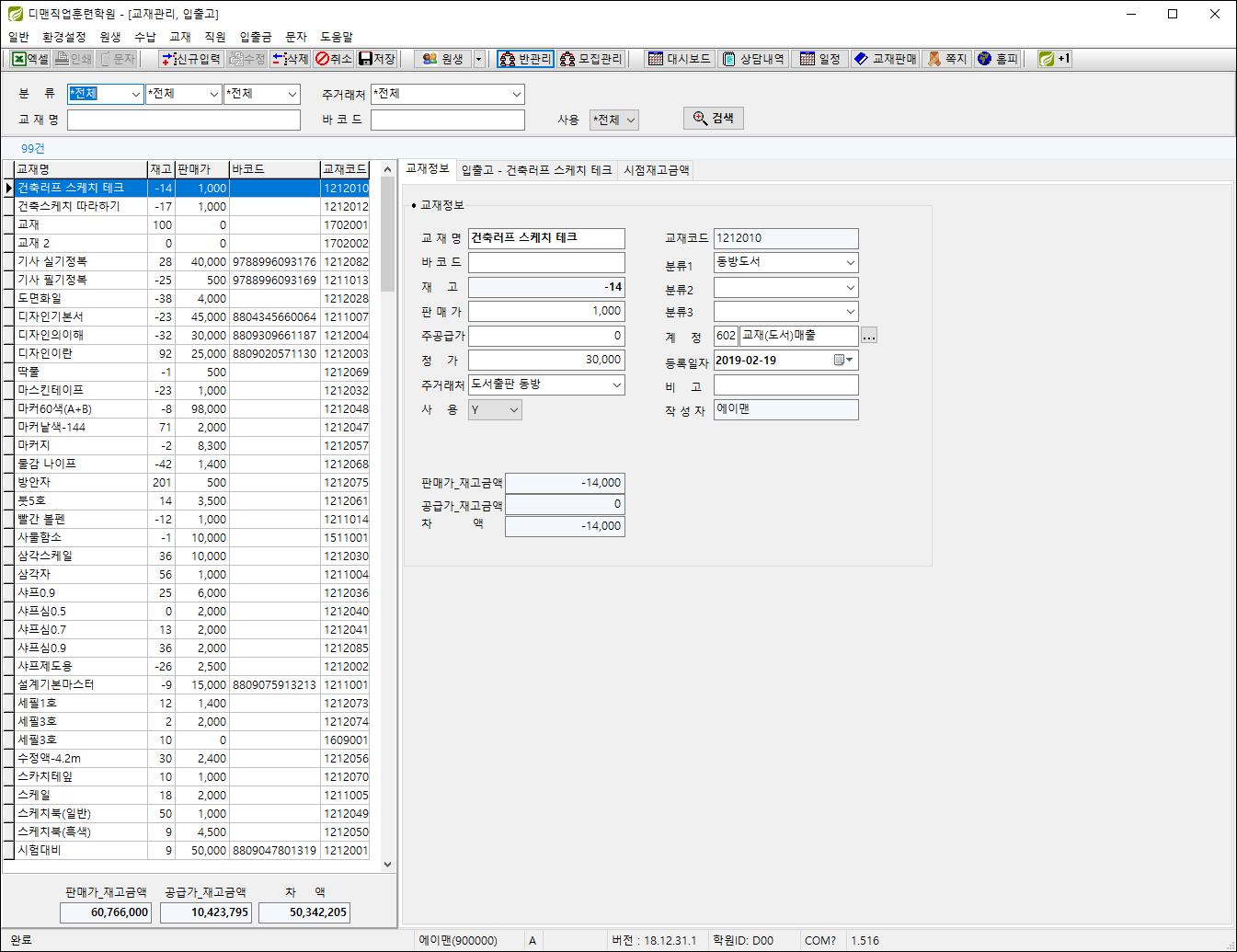
Task: Click the list scrollbar down arrow
Action: [x=387, y=865]
